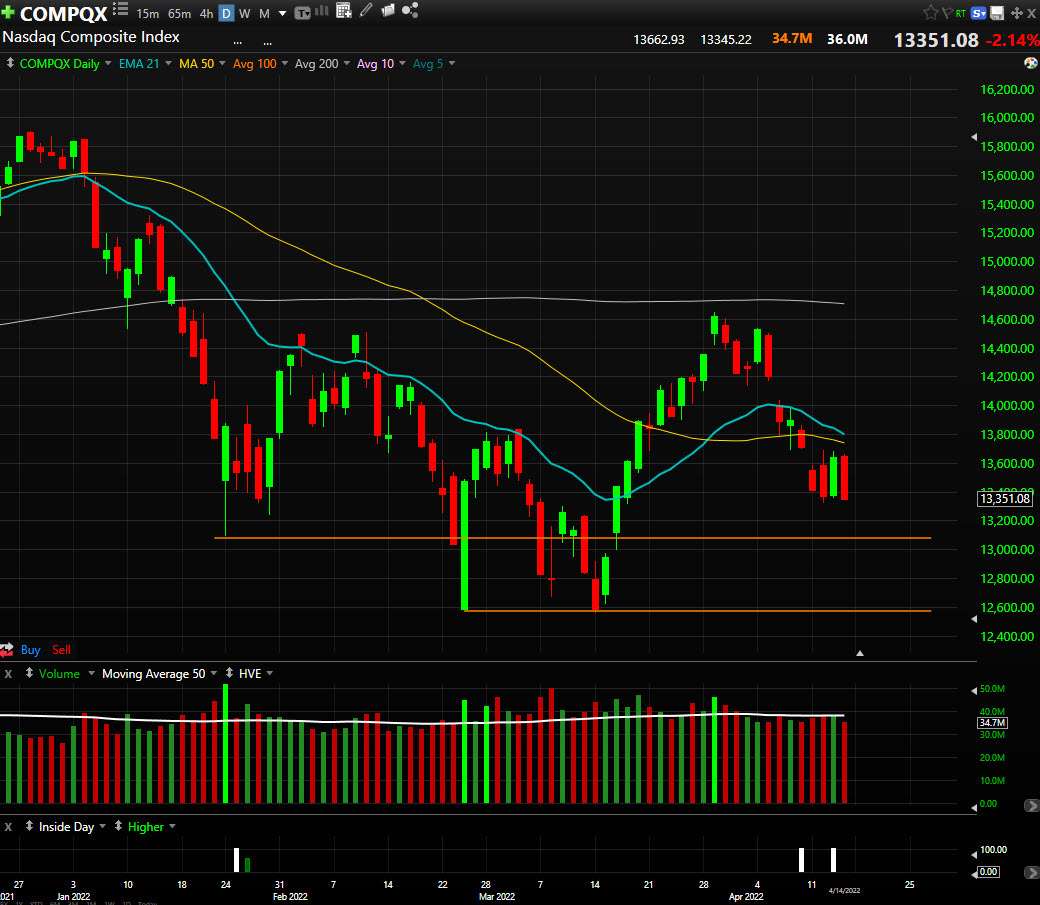The width and height of the screenshot is (1040, 905).
Task: Expand the Volume indicator dropdown
Action: pyautogui.click(x=91, y=673)
